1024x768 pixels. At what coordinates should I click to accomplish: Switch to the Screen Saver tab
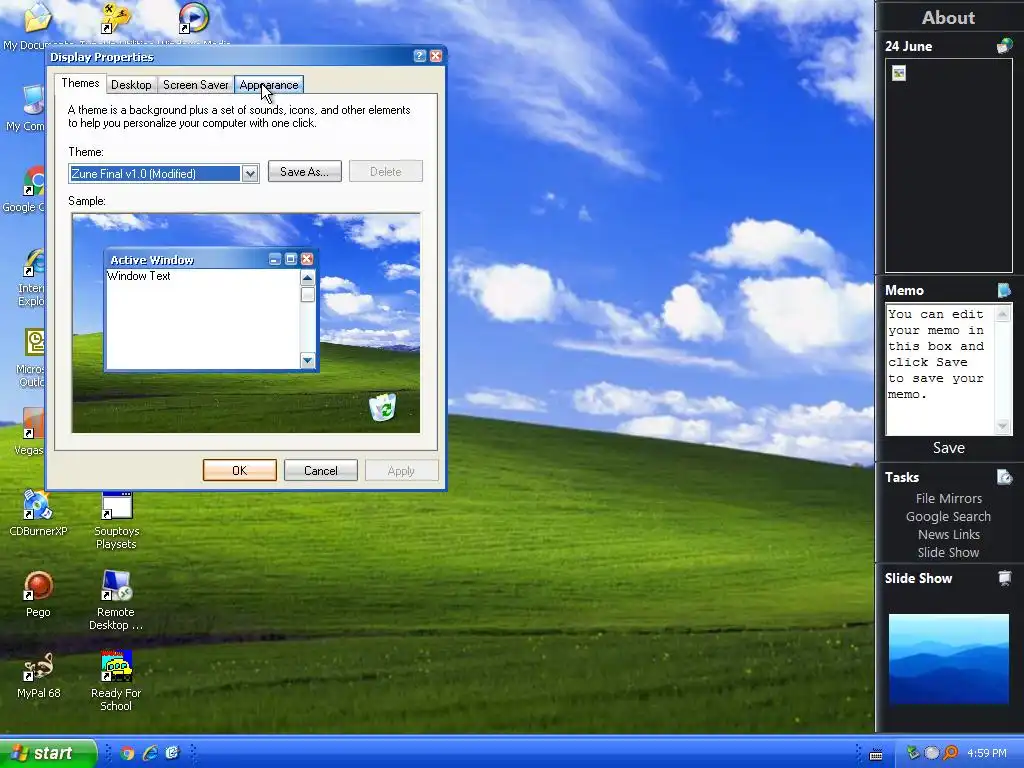point(195,85)
